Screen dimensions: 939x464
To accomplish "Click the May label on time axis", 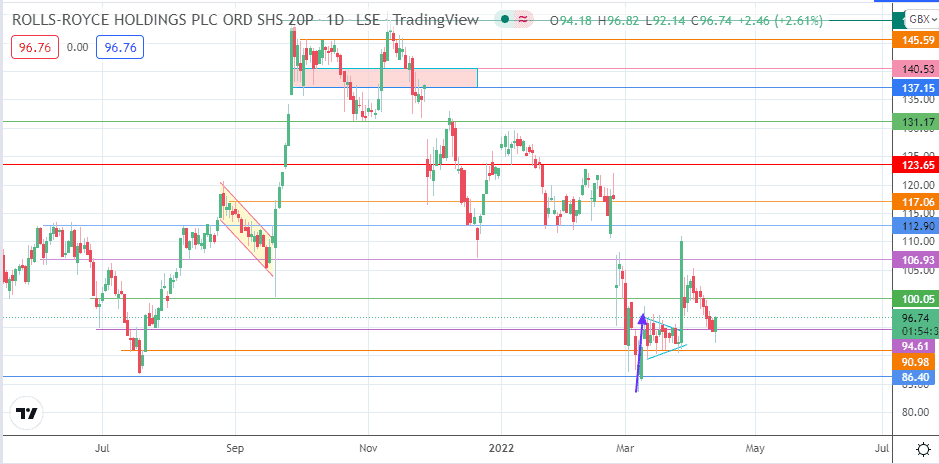I will point(755,448).
